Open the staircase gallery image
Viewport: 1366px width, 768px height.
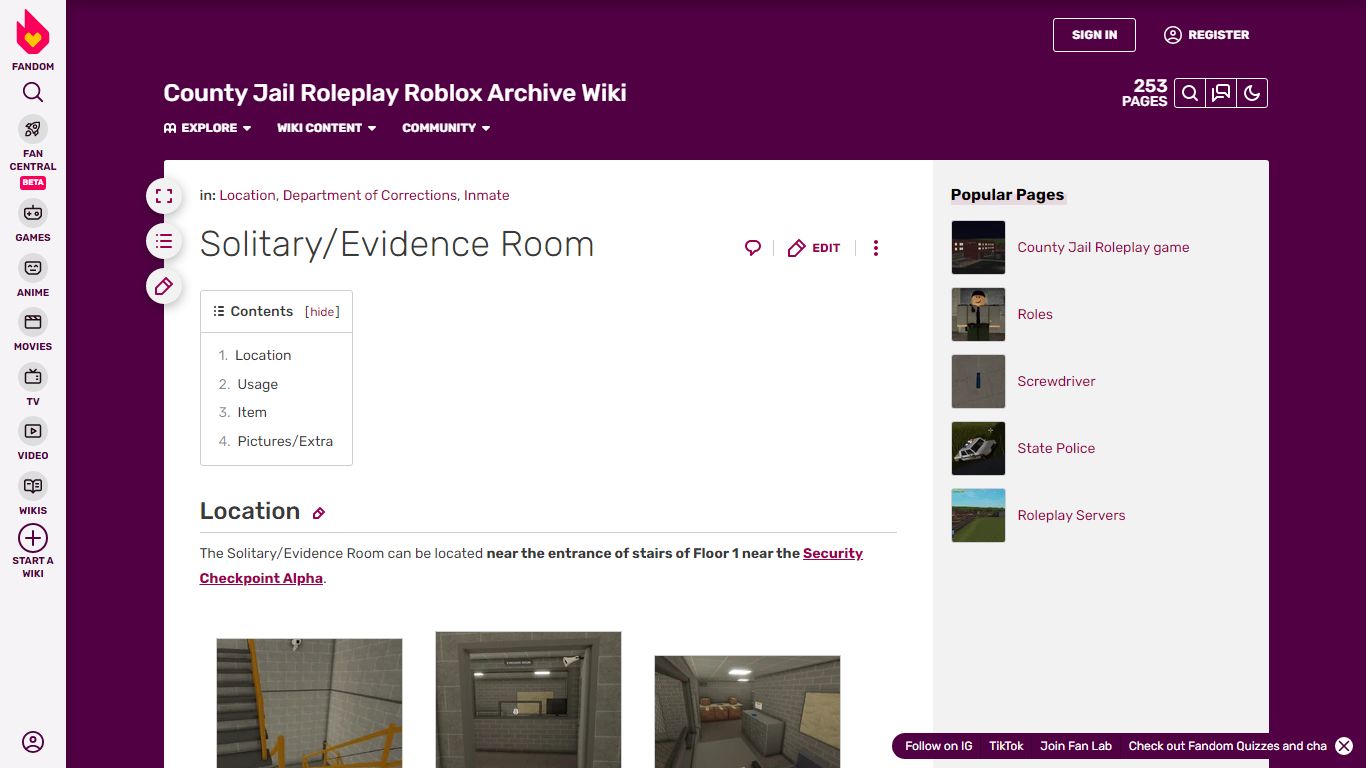tap(309, 703)
